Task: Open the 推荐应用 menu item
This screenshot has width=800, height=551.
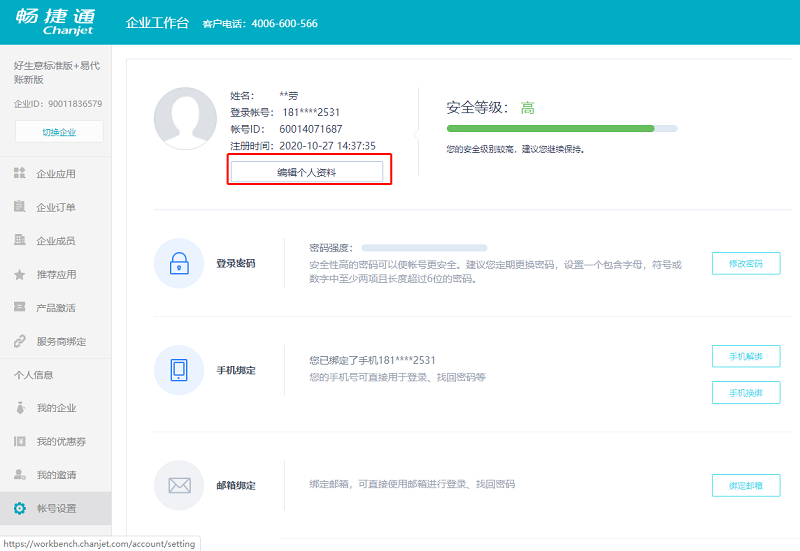Action: [x=56, y=274]
